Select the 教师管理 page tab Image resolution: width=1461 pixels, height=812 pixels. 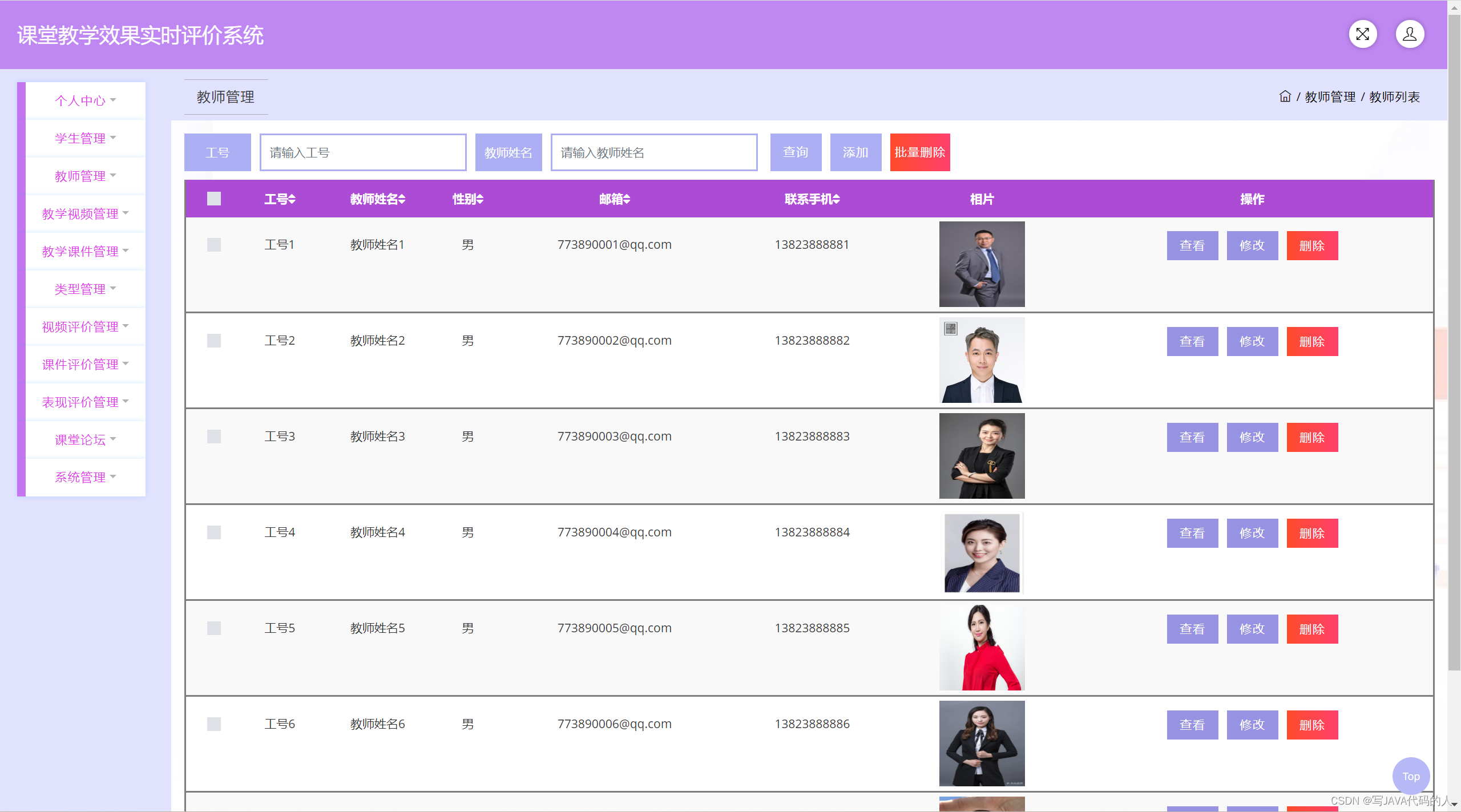225,97
